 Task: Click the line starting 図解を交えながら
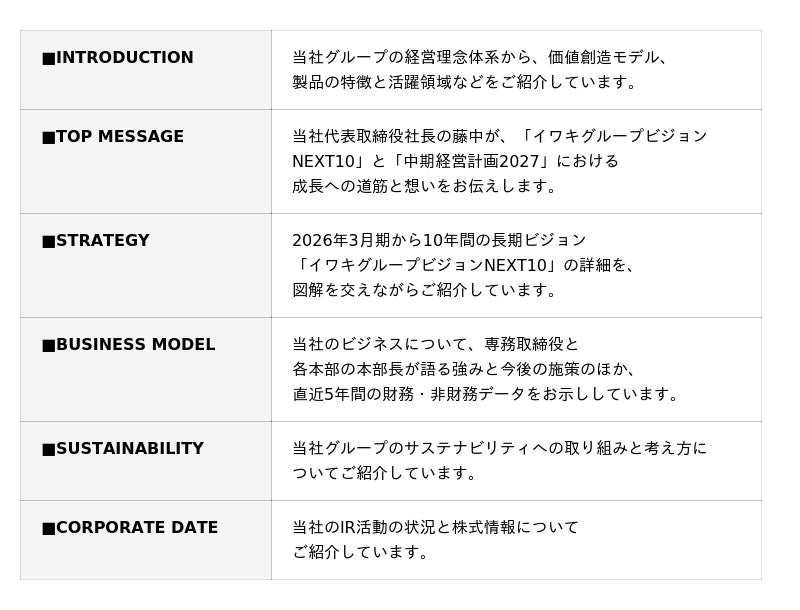click(425, 290)
